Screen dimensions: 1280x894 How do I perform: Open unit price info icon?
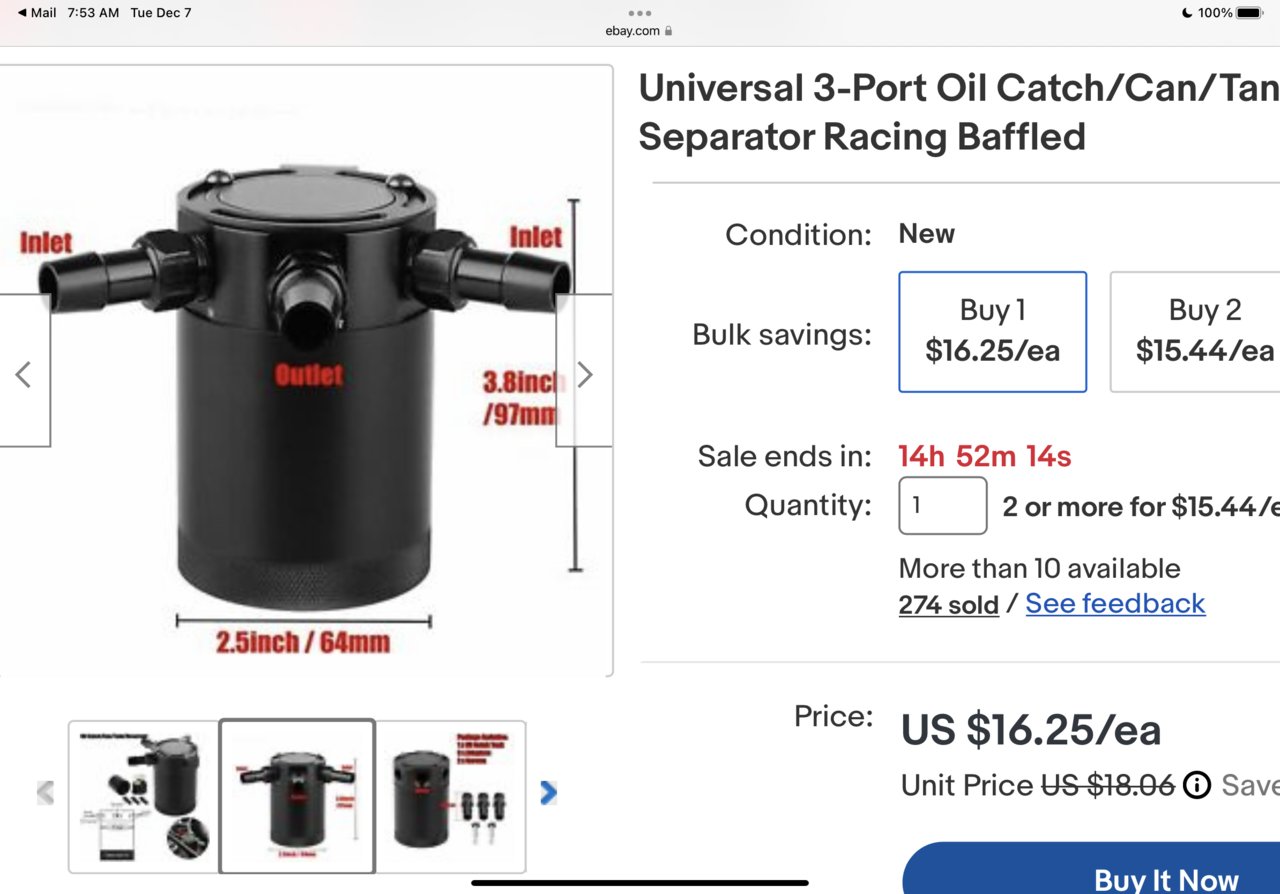coord(1197,785)
